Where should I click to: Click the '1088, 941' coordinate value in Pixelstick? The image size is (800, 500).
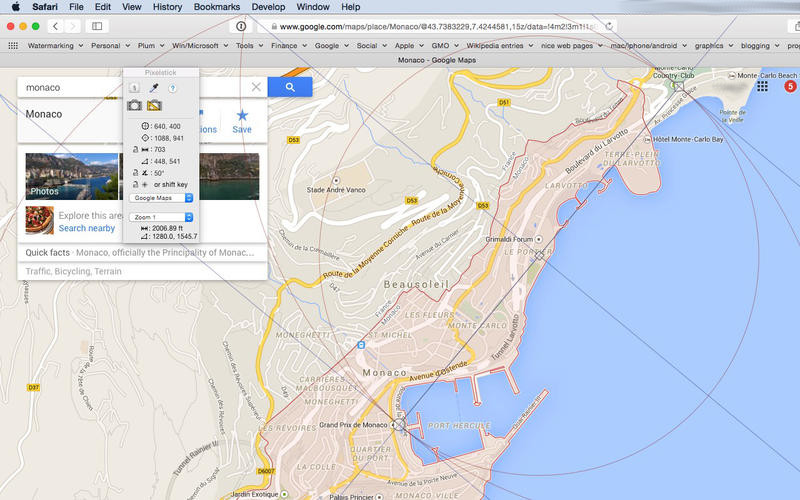[167, 138]
